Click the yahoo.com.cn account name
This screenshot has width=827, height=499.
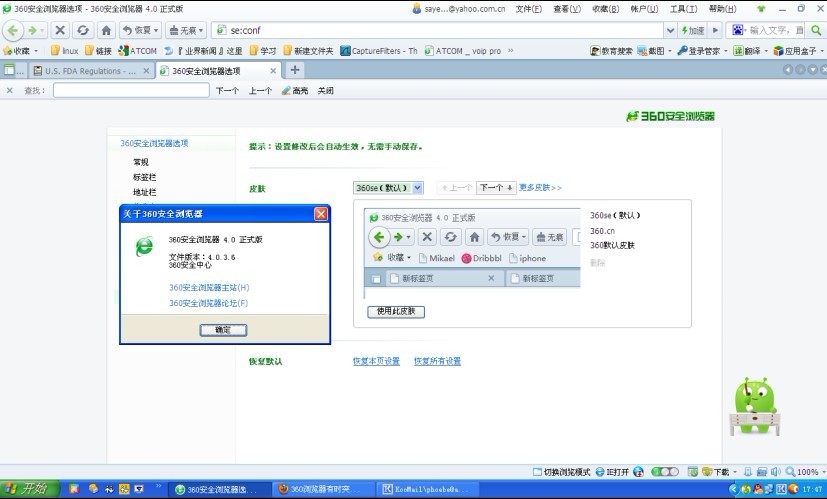[465, 8]
